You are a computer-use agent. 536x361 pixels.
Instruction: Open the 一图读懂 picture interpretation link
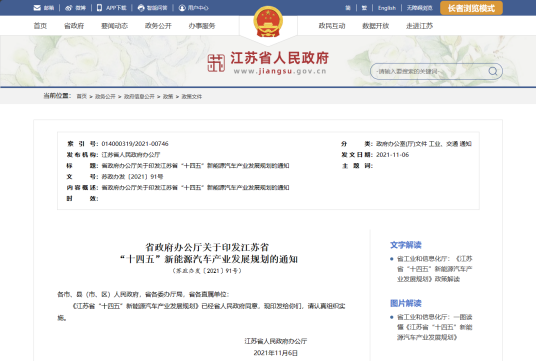point(434,327)
